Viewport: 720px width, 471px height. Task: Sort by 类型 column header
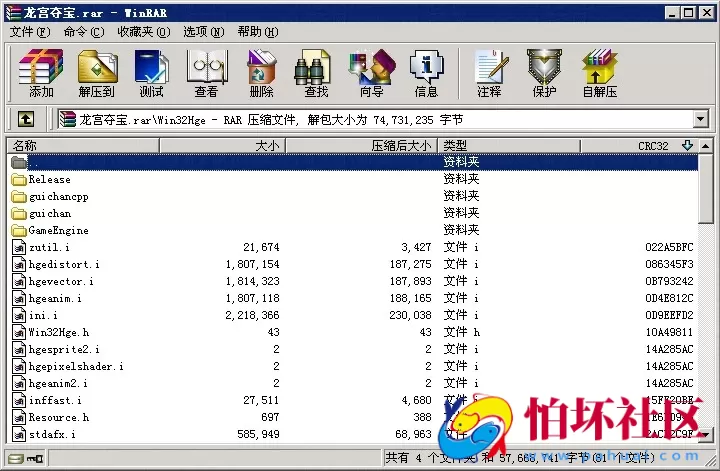[x=509, y=146]
